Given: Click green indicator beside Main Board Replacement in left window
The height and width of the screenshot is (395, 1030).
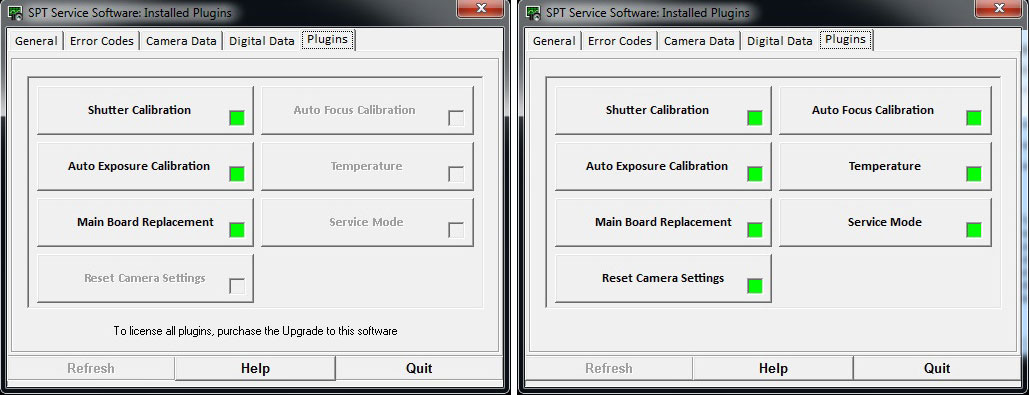Looking at the screenshot, I should (x=236, y=230).
